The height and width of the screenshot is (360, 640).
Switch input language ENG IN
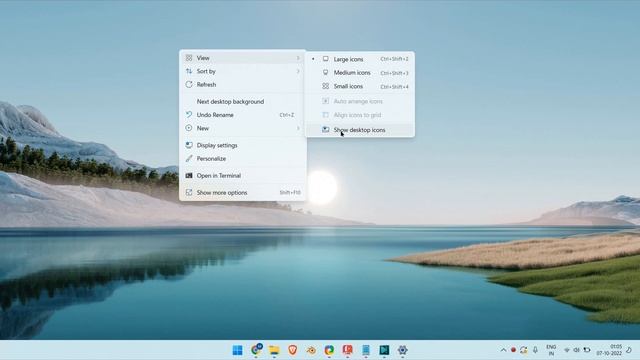pos(551,350)
